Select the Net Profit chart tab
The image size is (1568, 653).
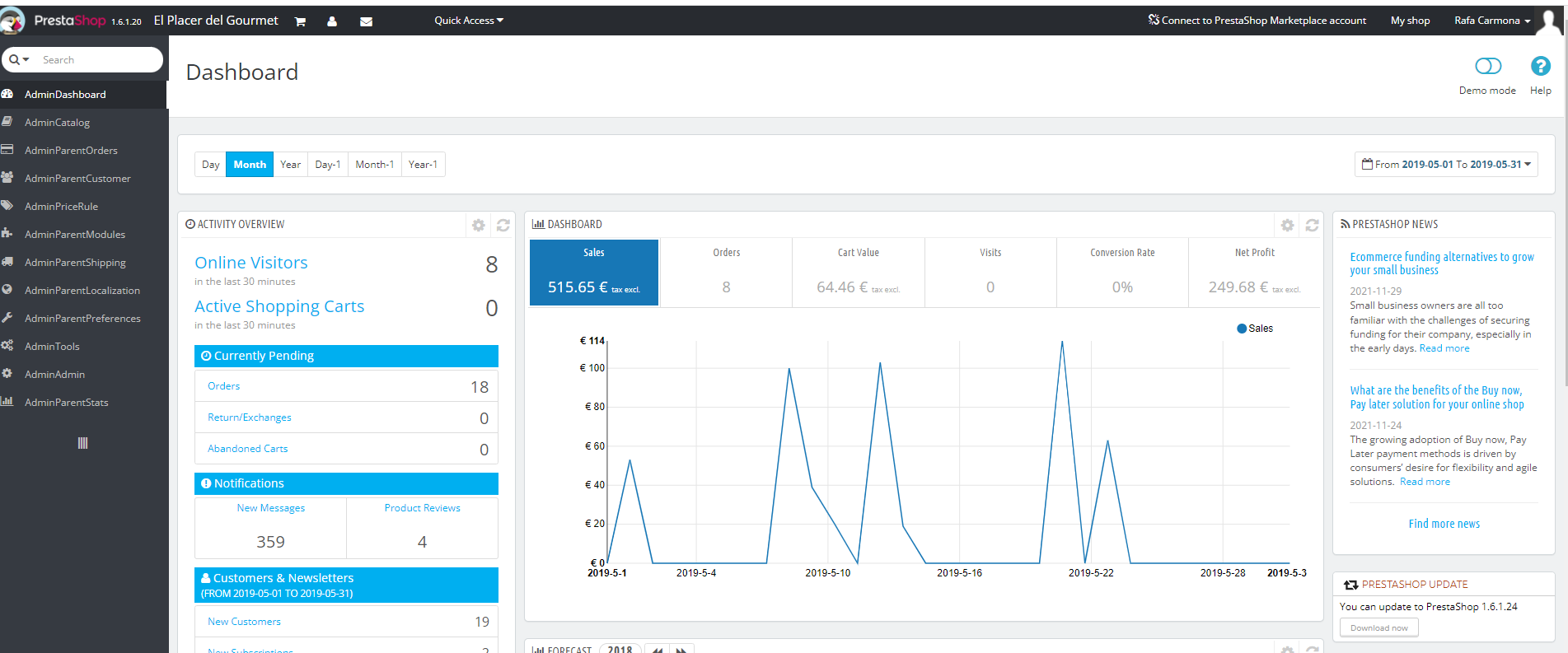tap(1254, 273)
